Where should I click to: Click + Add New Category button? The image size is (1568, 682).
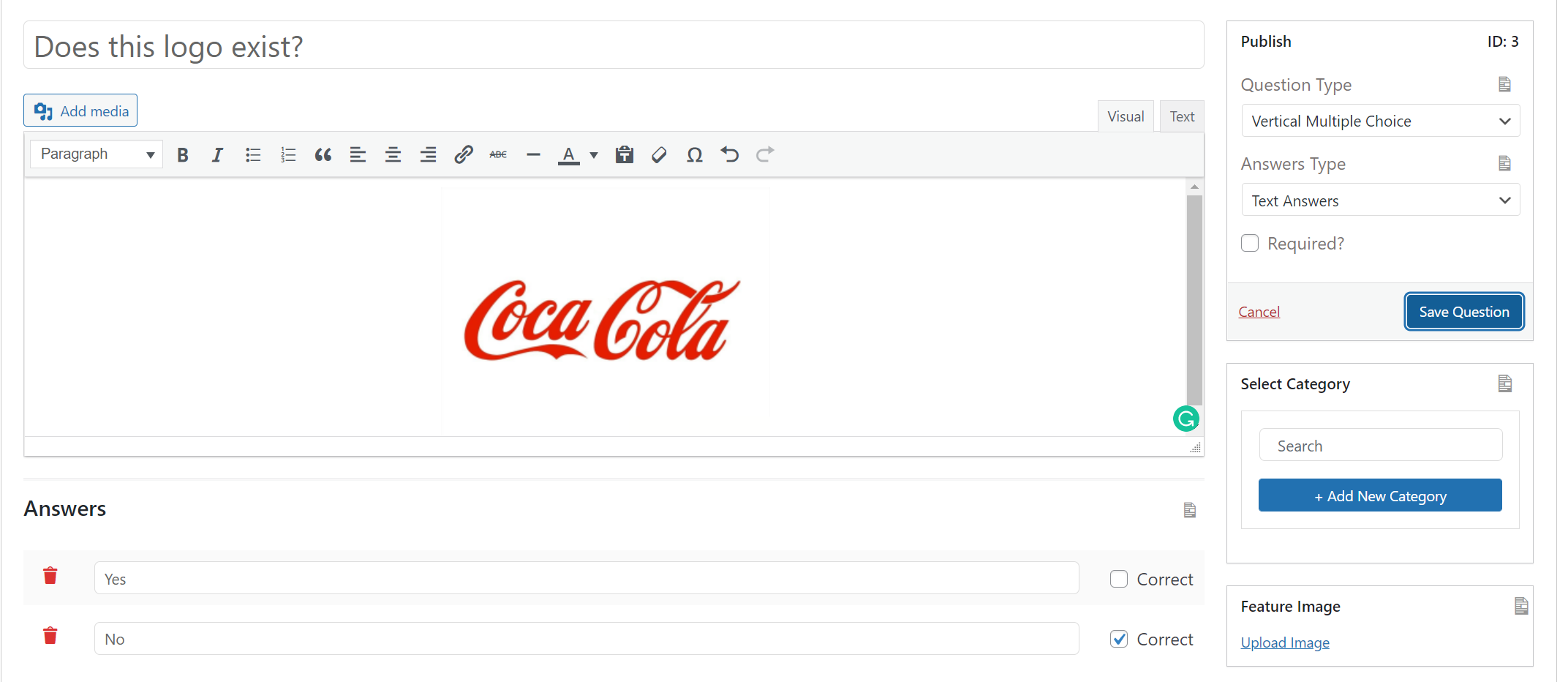coord(1380,495)
